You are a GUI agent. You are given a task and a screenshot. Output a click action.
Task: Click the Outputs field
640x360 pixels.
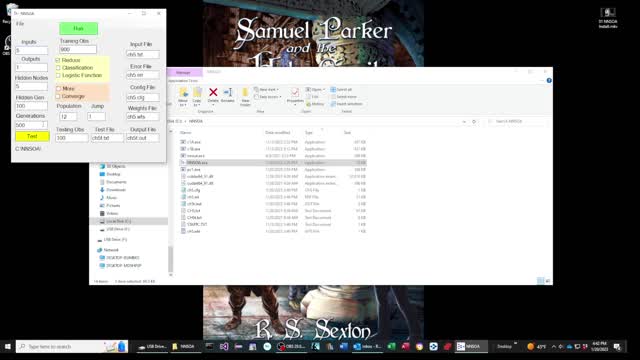pos(31,67)
